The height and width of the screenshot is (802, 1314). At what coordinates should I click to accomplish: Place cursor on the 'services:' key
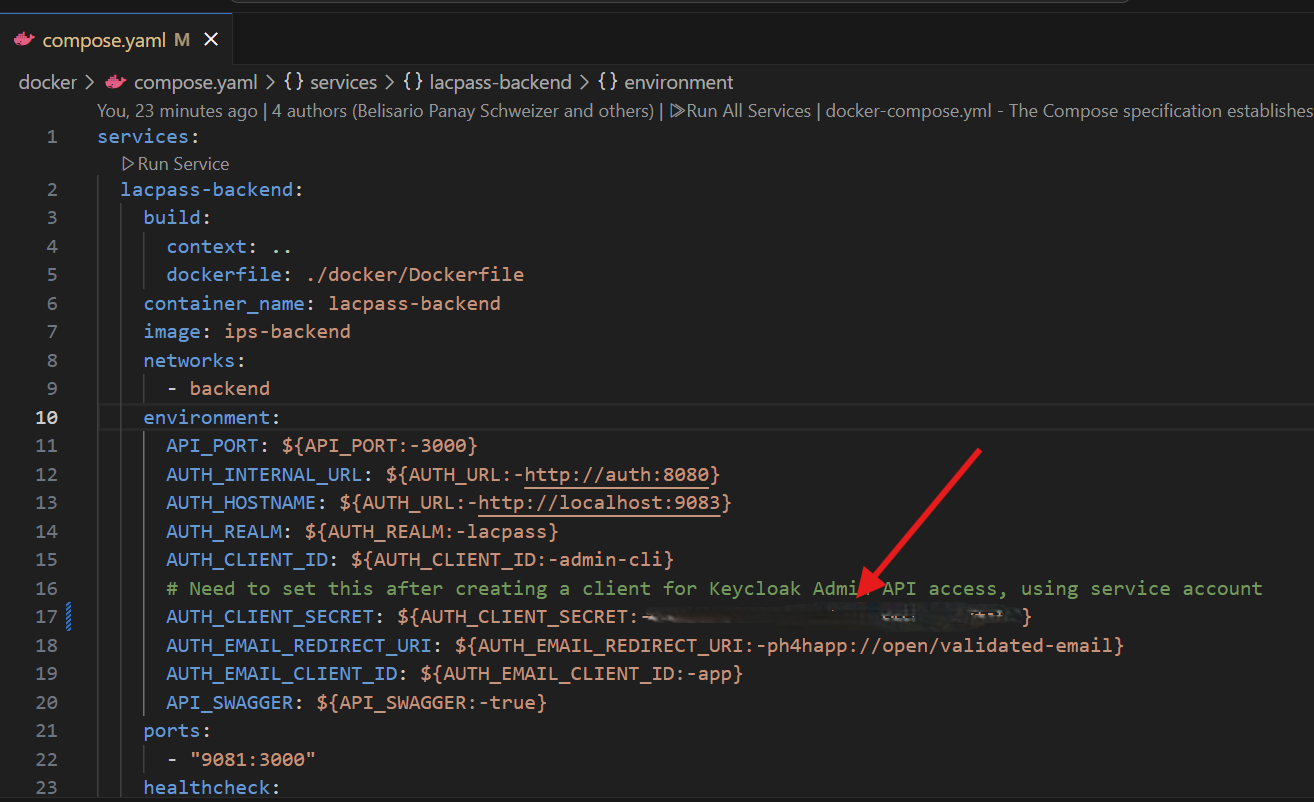click(x=148, y=137)
